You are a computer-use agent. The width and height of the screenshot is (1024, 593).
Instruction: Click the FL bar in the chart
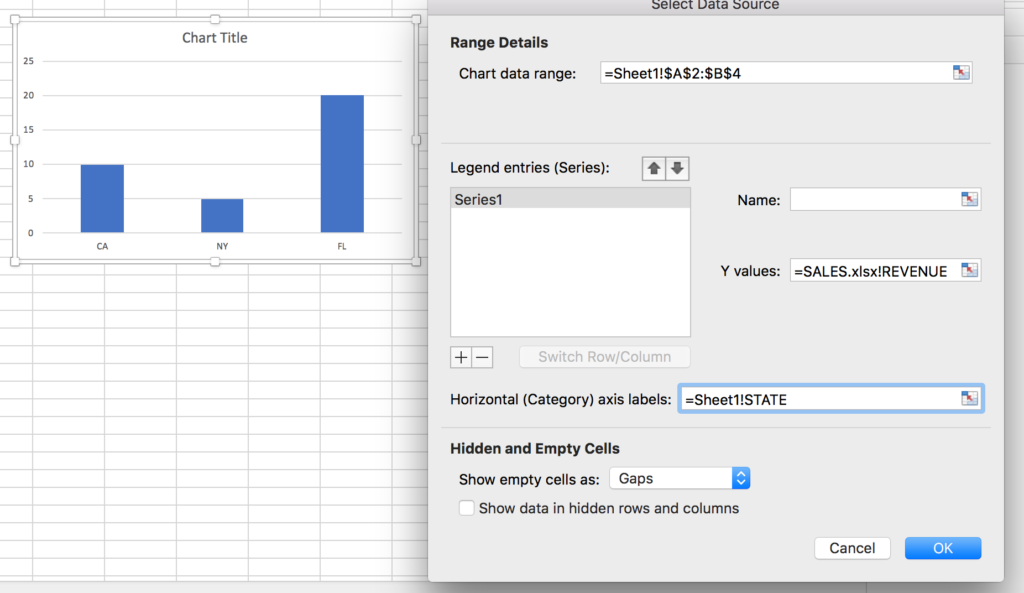click(x=342, y=164)
